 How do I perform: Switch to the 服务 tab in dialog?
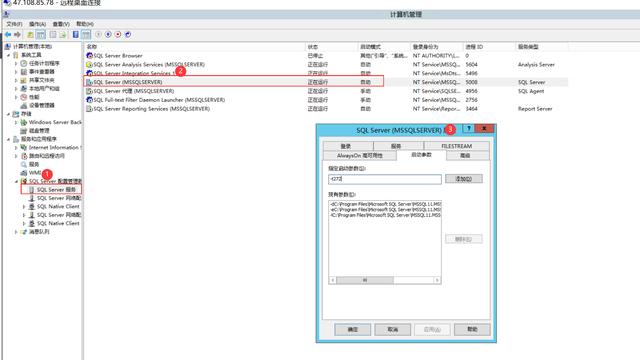[398, 146]
